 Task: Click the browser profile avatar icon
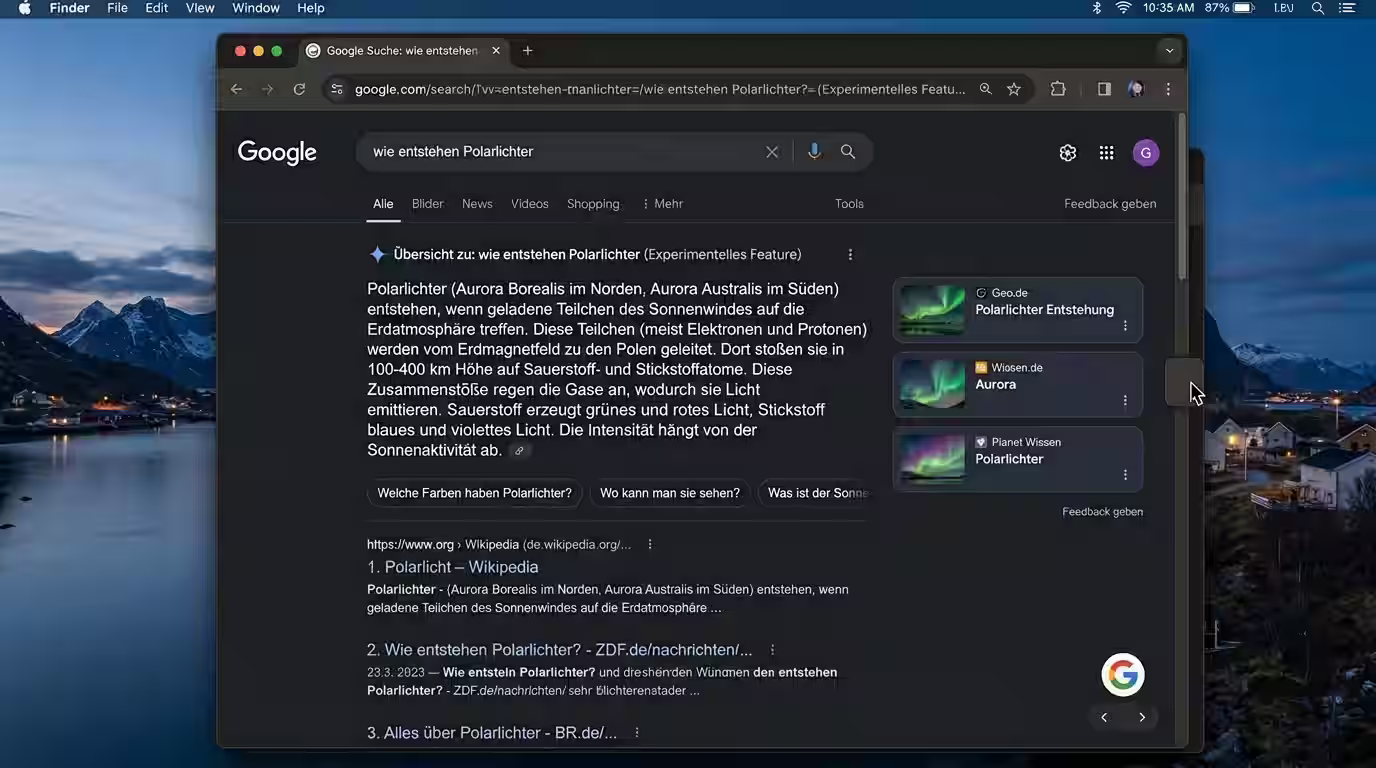click(1136, 89)
